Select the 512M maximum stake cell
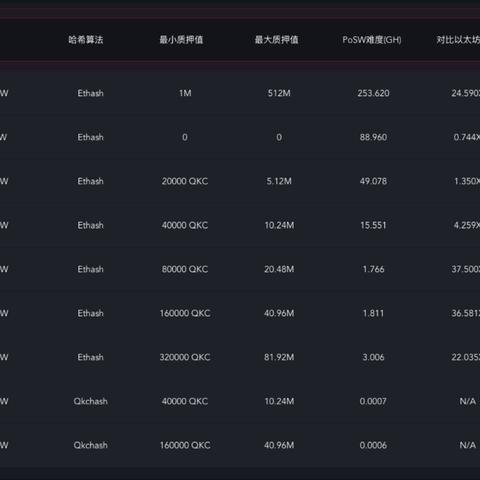Screen dimensions: 480x480 tap(279, 93)
